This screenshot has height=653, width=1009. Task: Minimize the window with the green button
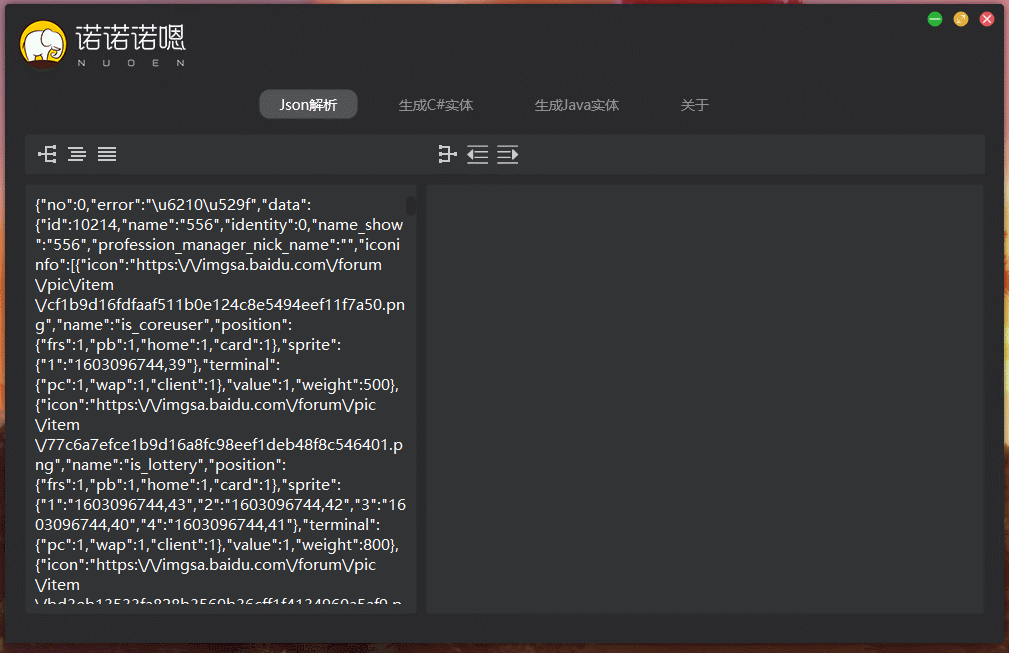(x=935, y=19)
